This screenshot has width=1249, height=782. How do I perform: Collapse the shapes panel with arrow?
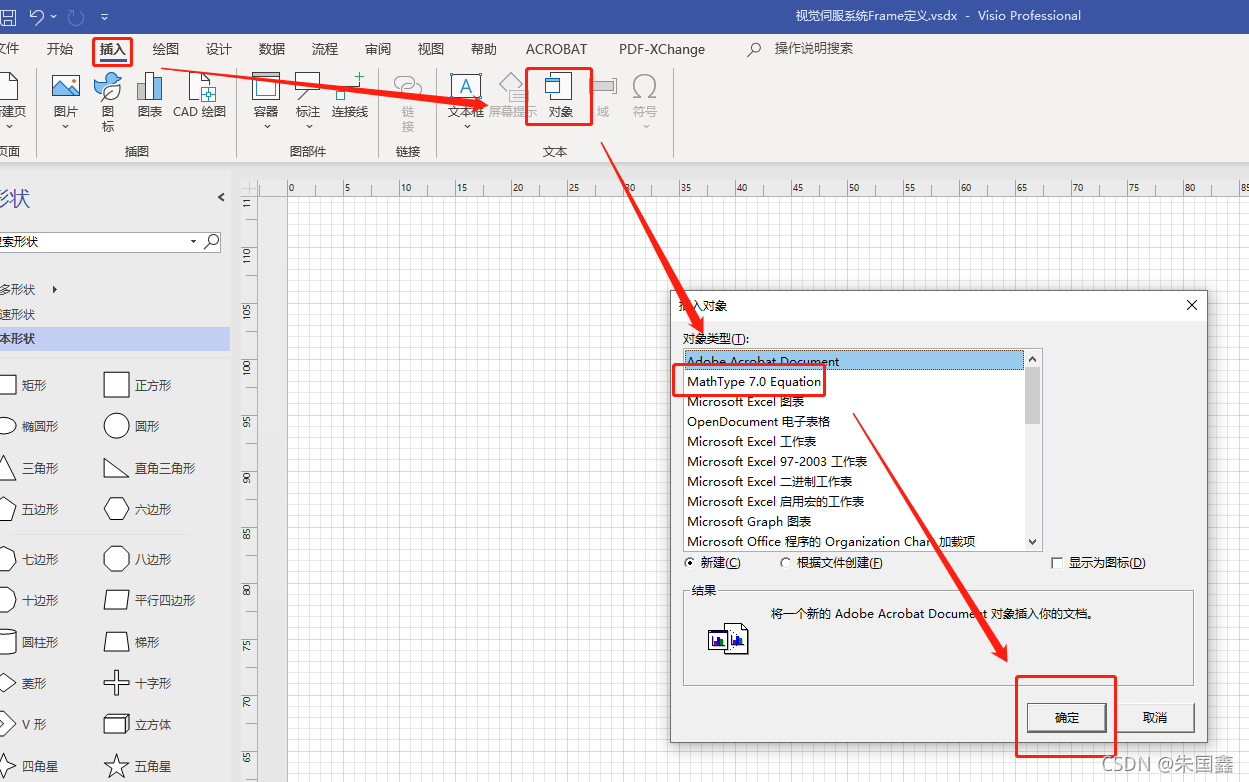point(221,198)
